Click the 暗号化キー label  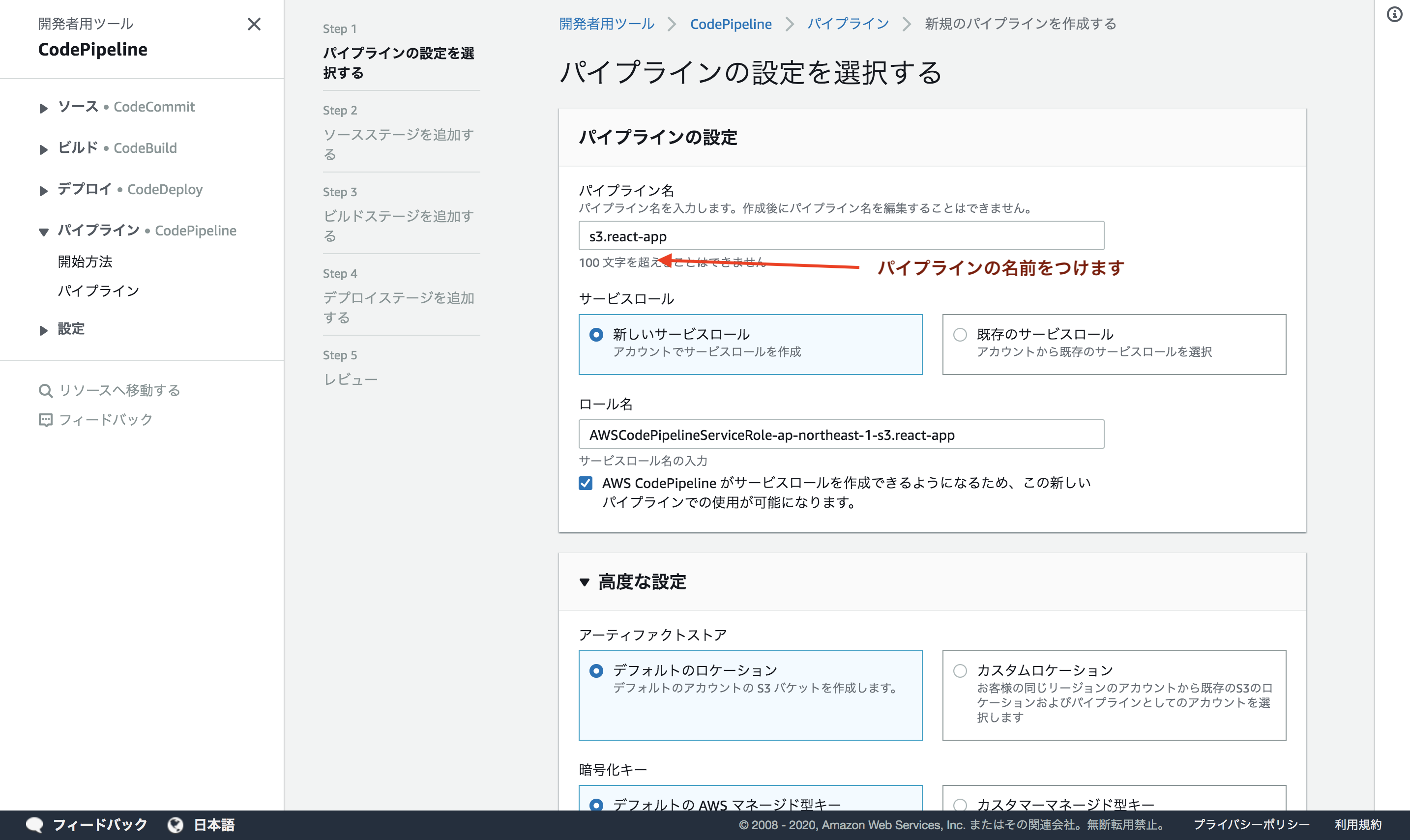tap(613, 770)
